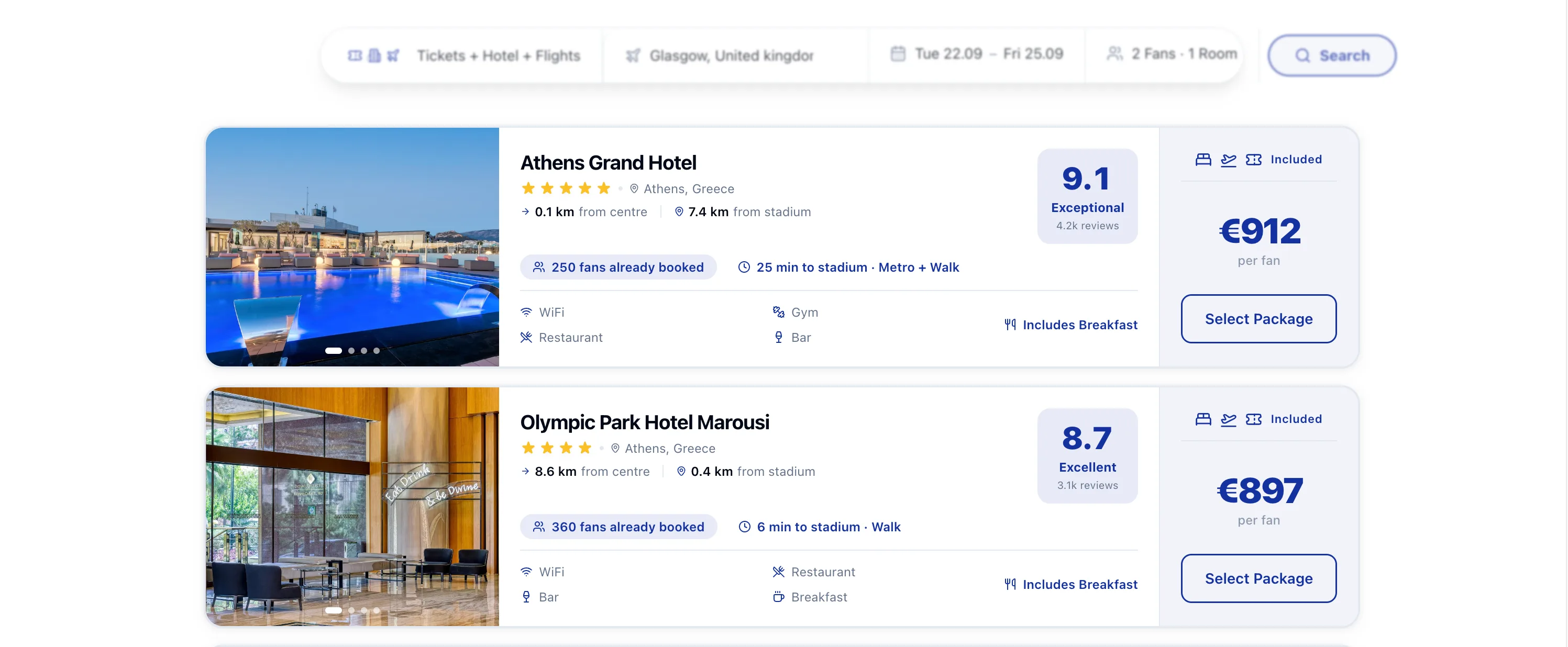Click the 9.1 Exceptional rating badge
Viewport: 1568px width, 647px height.
pyautogui.click(x=1087, y=196)
